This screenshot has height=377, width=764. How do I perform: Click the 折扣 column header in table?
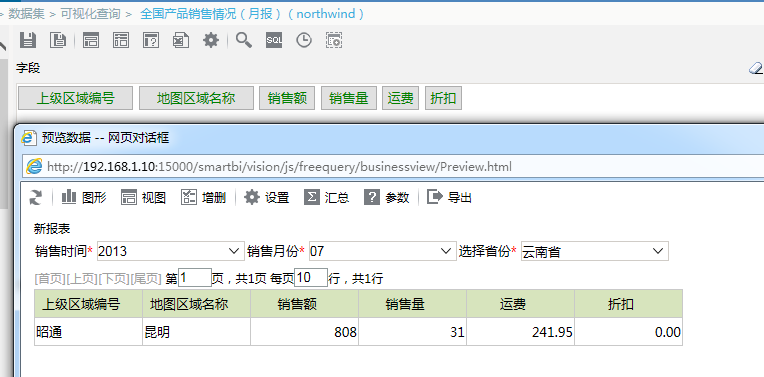(629, 304)
